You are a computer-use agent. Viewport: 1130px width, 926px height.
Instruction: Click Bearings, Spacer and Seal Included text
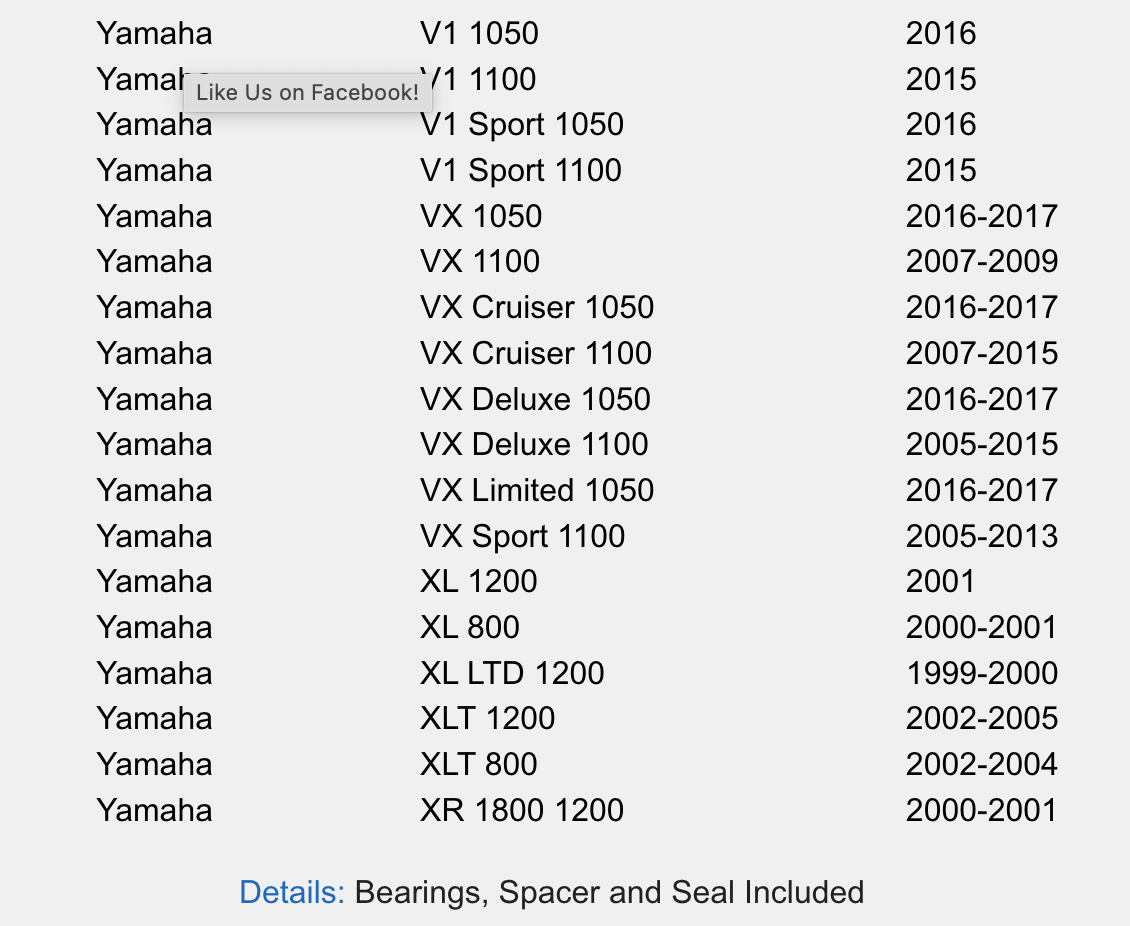tap(609, 892)
